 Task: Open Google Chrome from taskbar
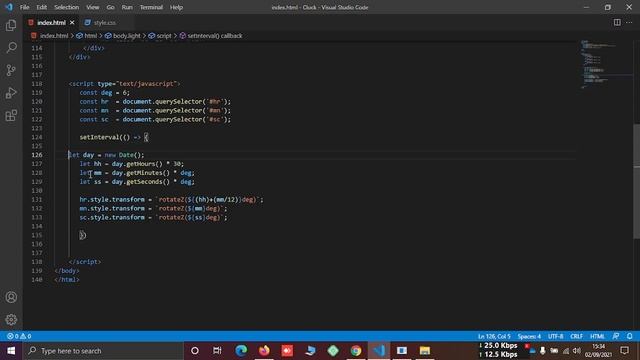356,351
